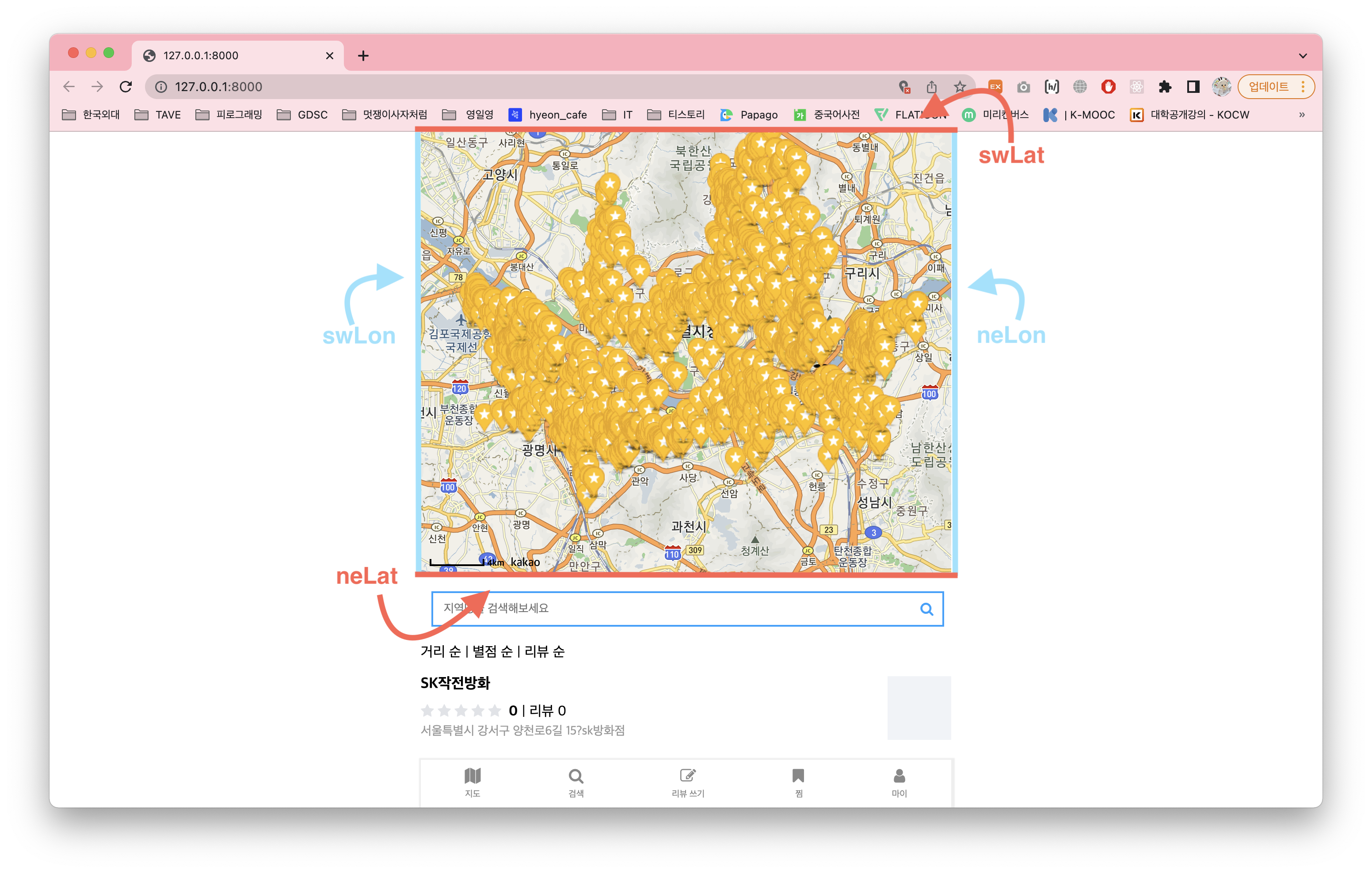Toggle the browser side panel icon
Viewport: 1372px width, 873px height.
pyautogui.click(x=1193, y=87)
